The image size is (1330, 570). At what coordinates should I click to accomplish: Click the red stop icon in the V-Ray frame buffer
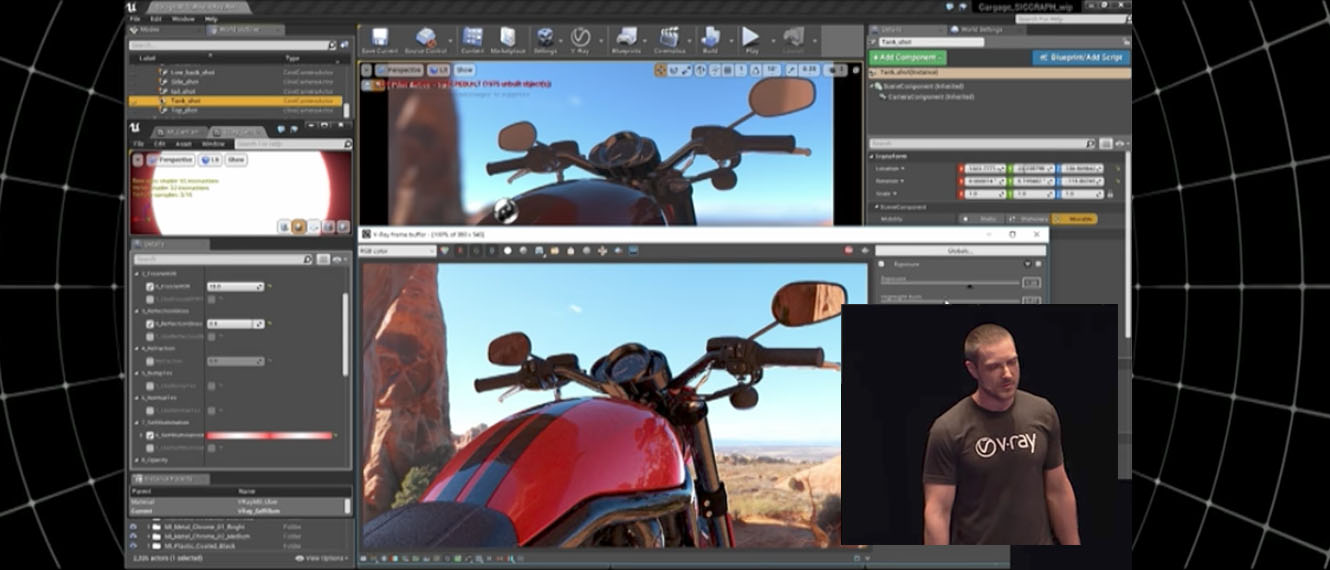848,250
